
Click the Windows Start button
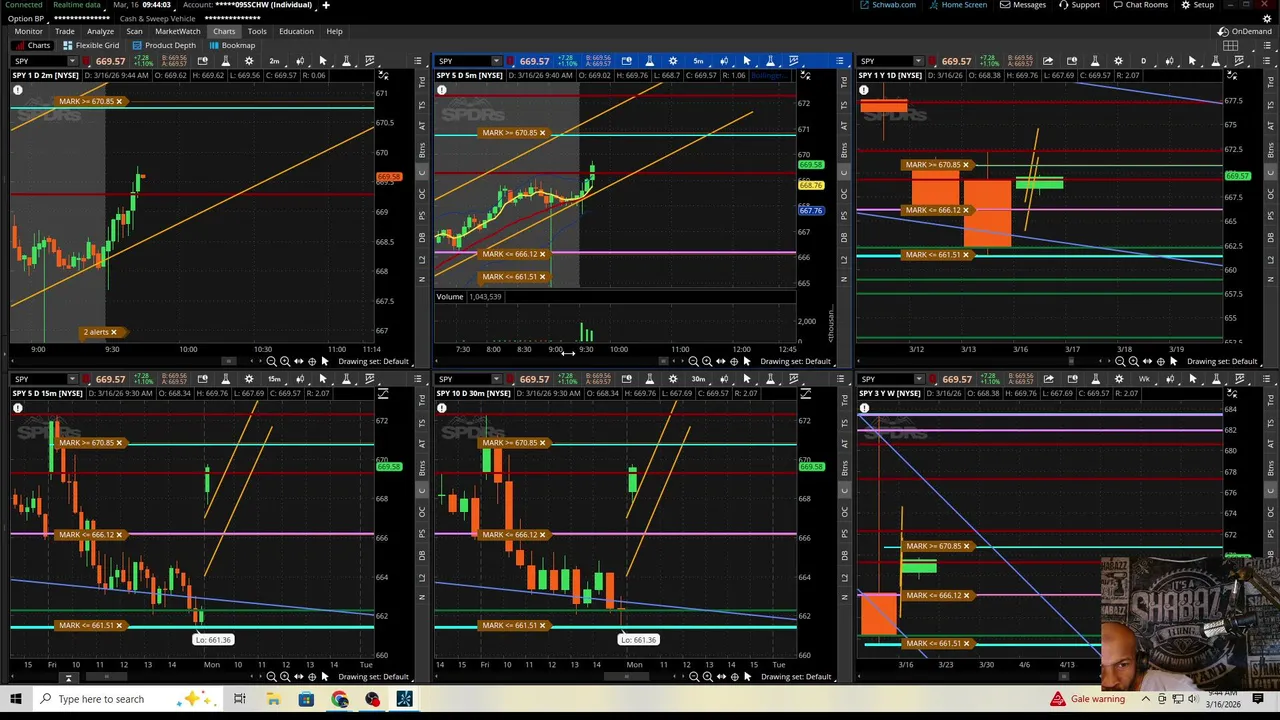coord(16,699)
